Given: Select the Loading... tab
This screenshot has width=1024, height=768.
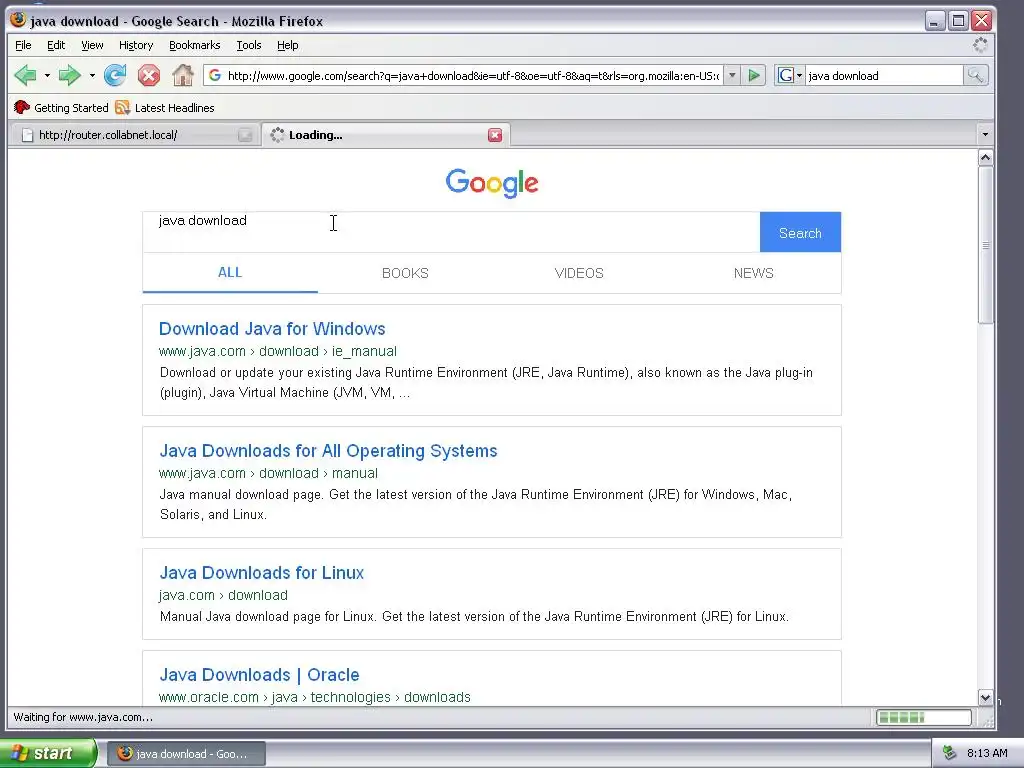Looking at the screenshot, I should pyautogui.click(x=385, y=135).
